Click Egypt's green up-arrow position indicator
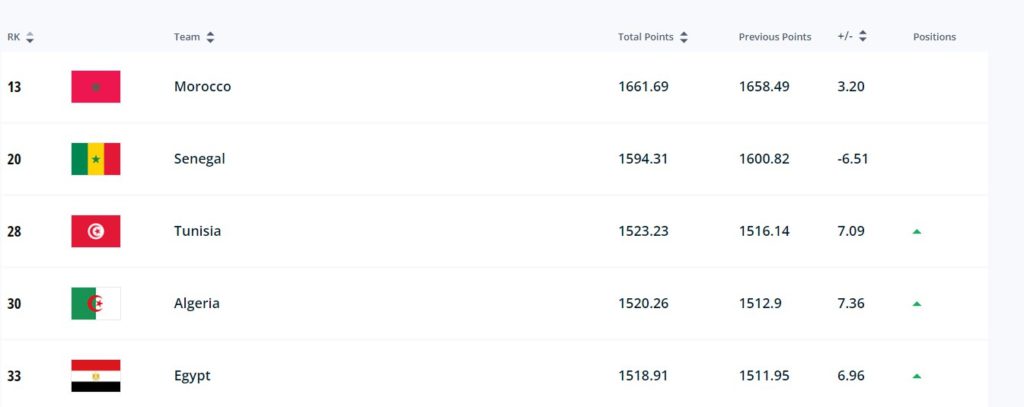Image resolution: width=1024 pixels, height=407 pixels. [x=916, y=376]
